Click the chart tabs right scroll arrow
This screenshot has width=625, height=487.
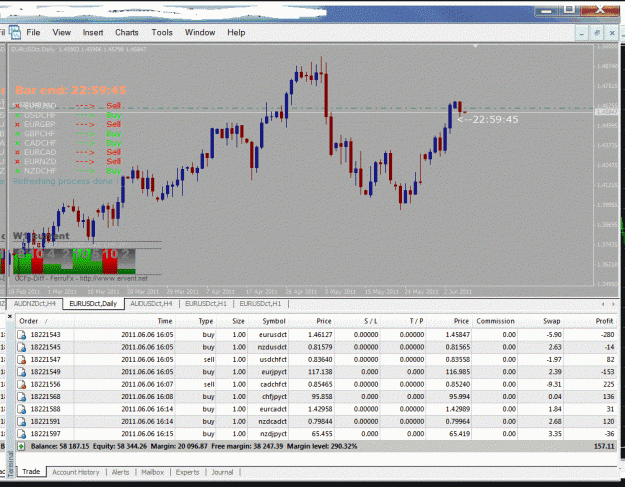613,304
